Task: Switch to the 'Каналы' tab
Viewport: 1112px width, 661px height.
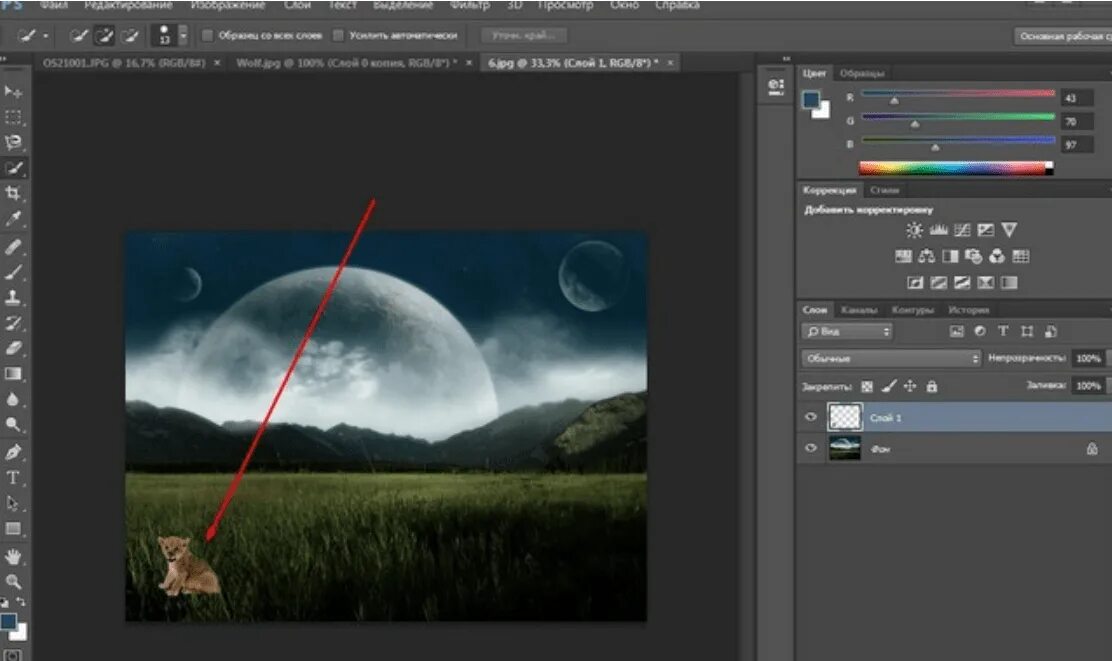Action: (x=859, y=310)
